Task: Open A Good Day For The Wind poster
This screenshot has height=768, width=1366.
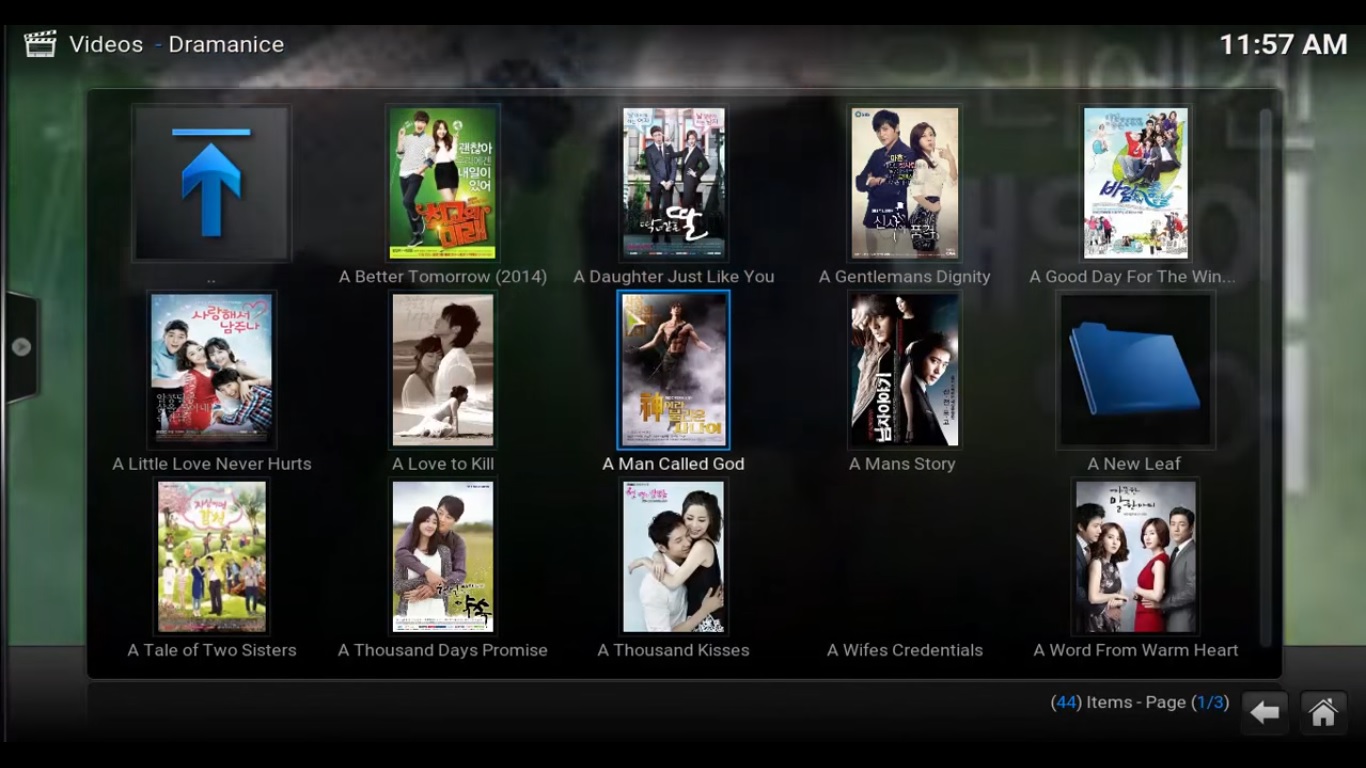Action: [x=1135, y=184]
